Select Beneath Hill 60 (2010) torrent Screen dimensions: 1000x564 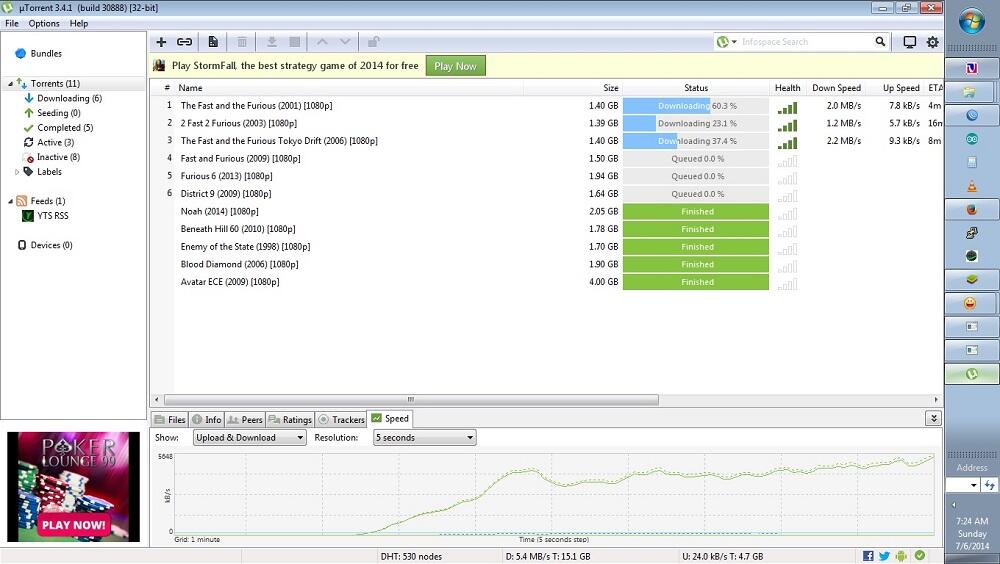pyautogui.click(x=238, y=229)
